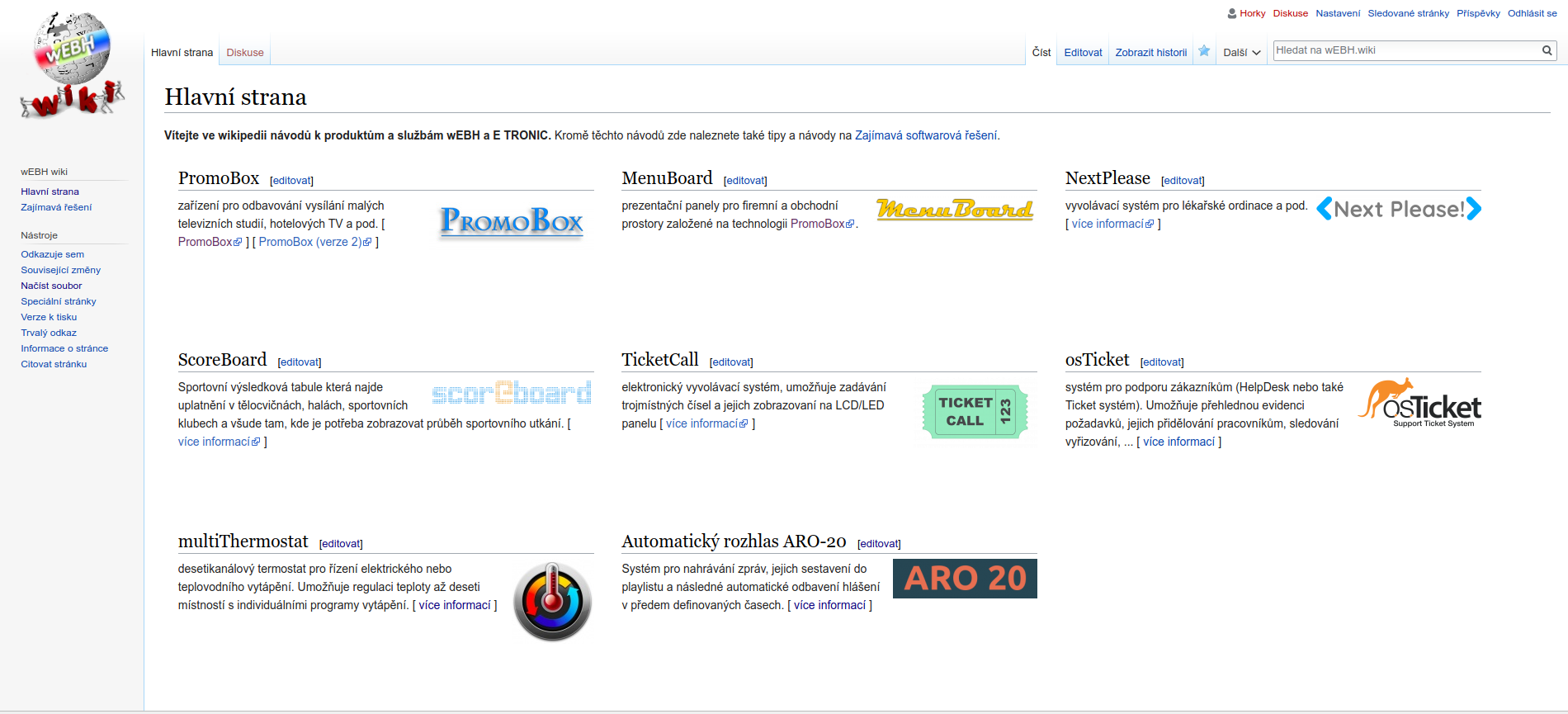Open the Ticket Call green ticket image
The height and width of the screenshot is (714, 1568).
(975, 411)
